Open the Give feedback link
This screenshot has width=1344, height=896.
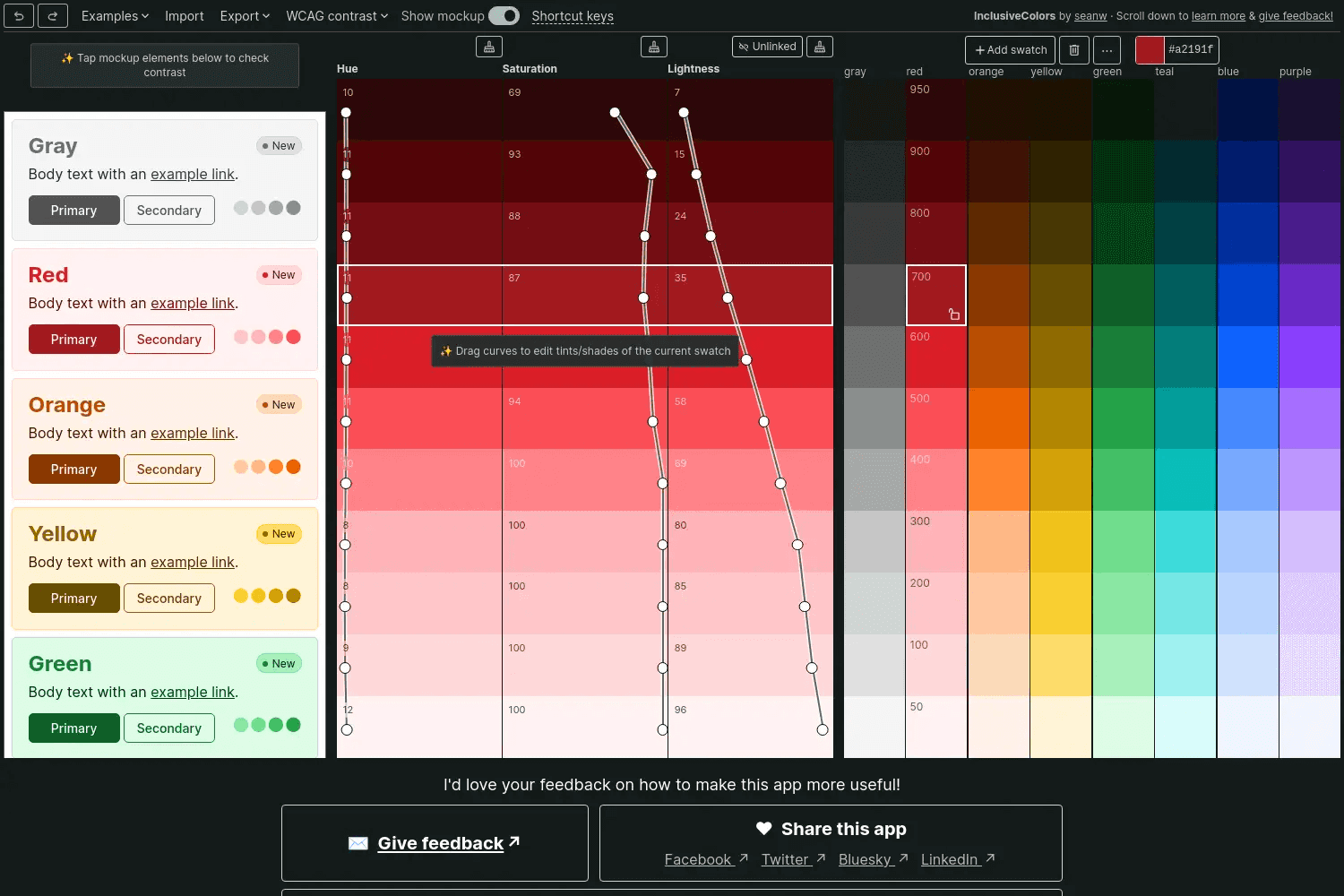(440, 843)
